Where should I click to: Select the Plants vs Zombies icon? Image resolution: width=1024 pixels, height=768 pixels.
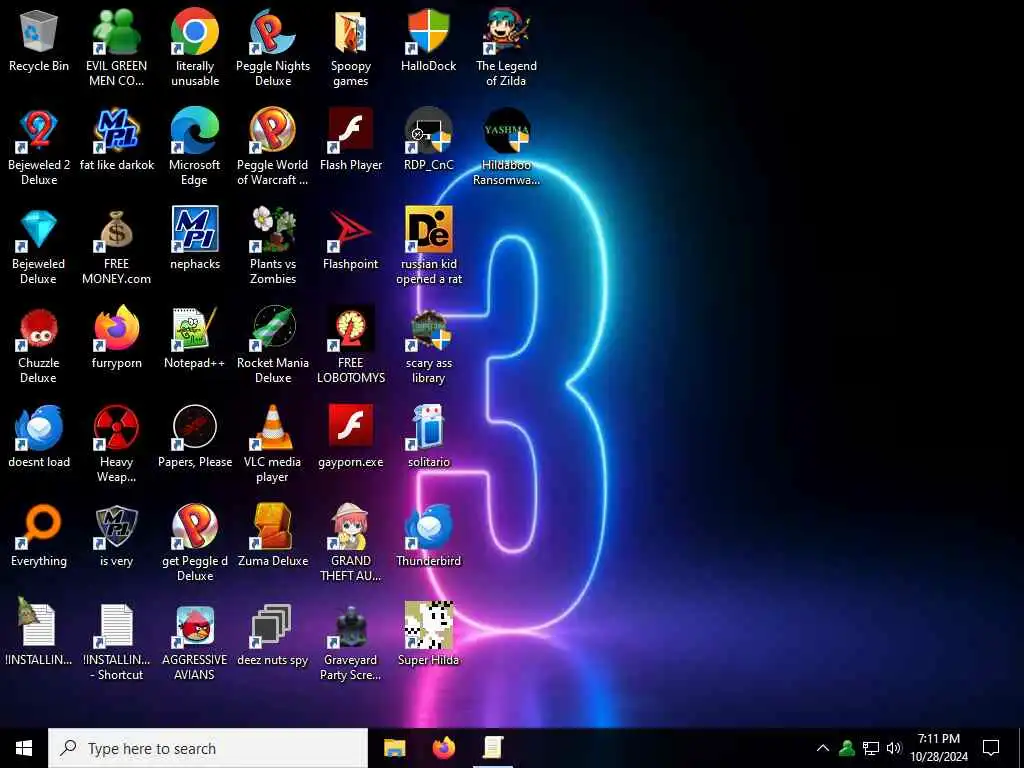click(272, 230)
